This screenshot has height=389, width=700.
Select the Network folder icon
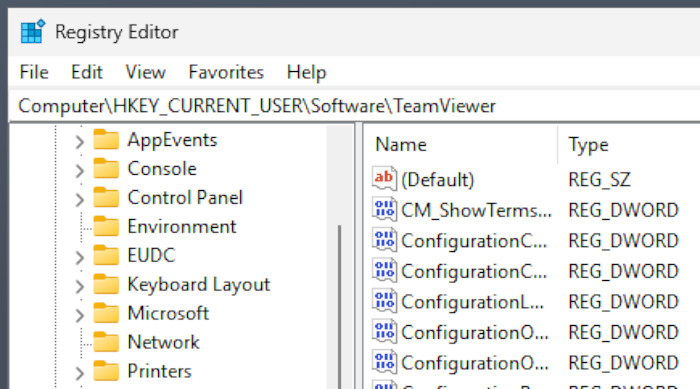tap(106, 342)
